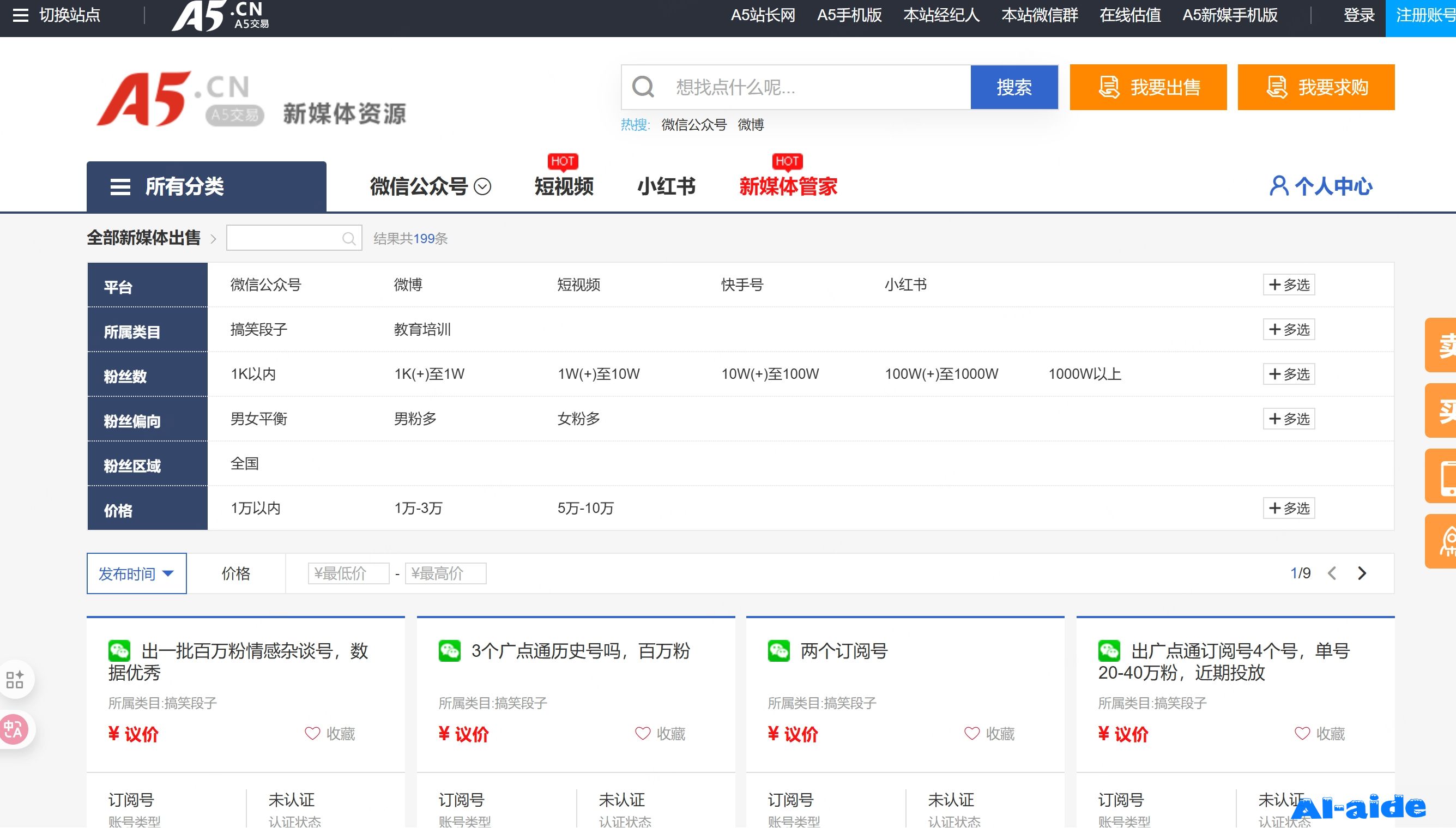This screenshot has height=828, width=1456.
Task: Filter category by 搞笑段子
Action: 259,330
